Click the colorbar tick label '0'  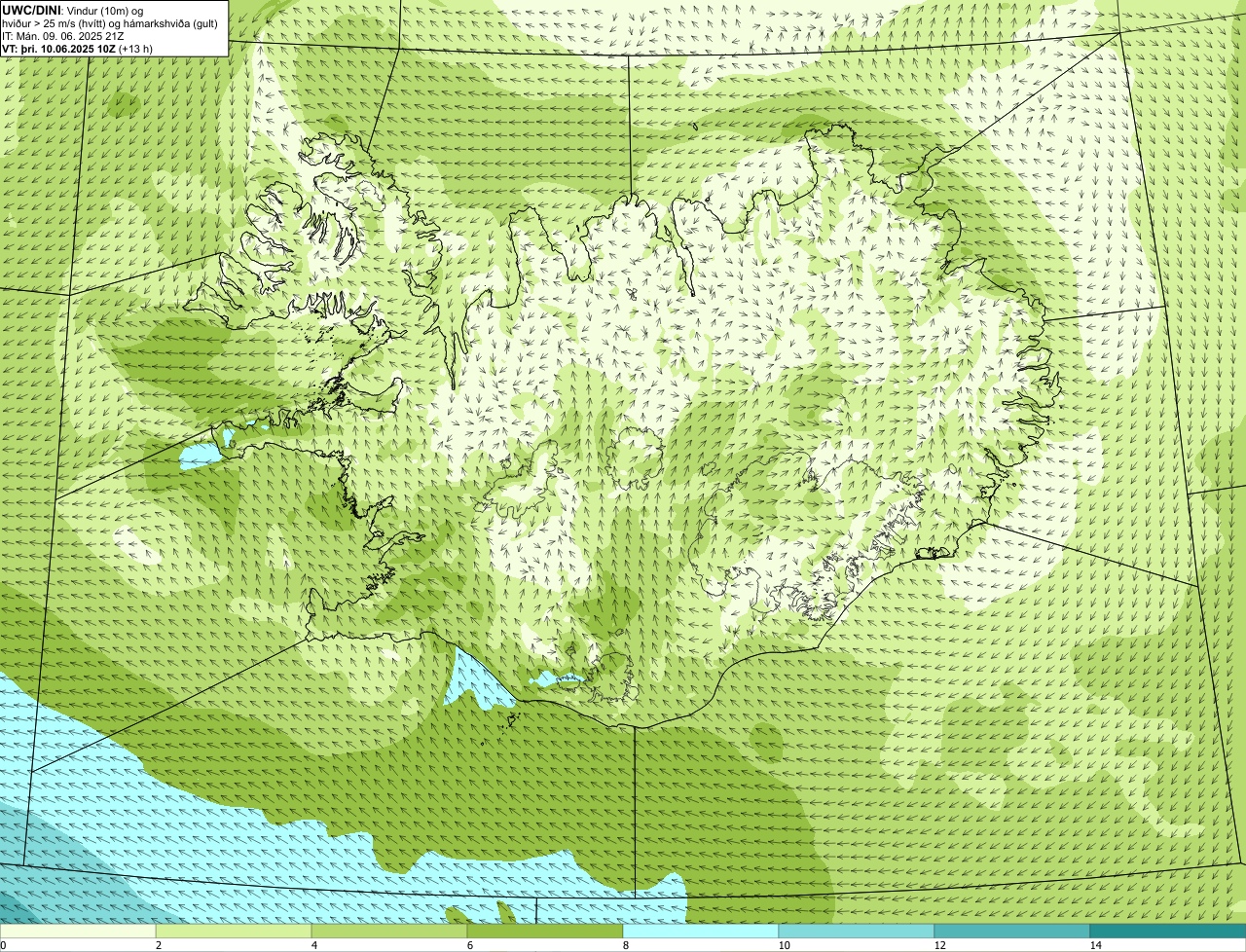coord(4,945)
